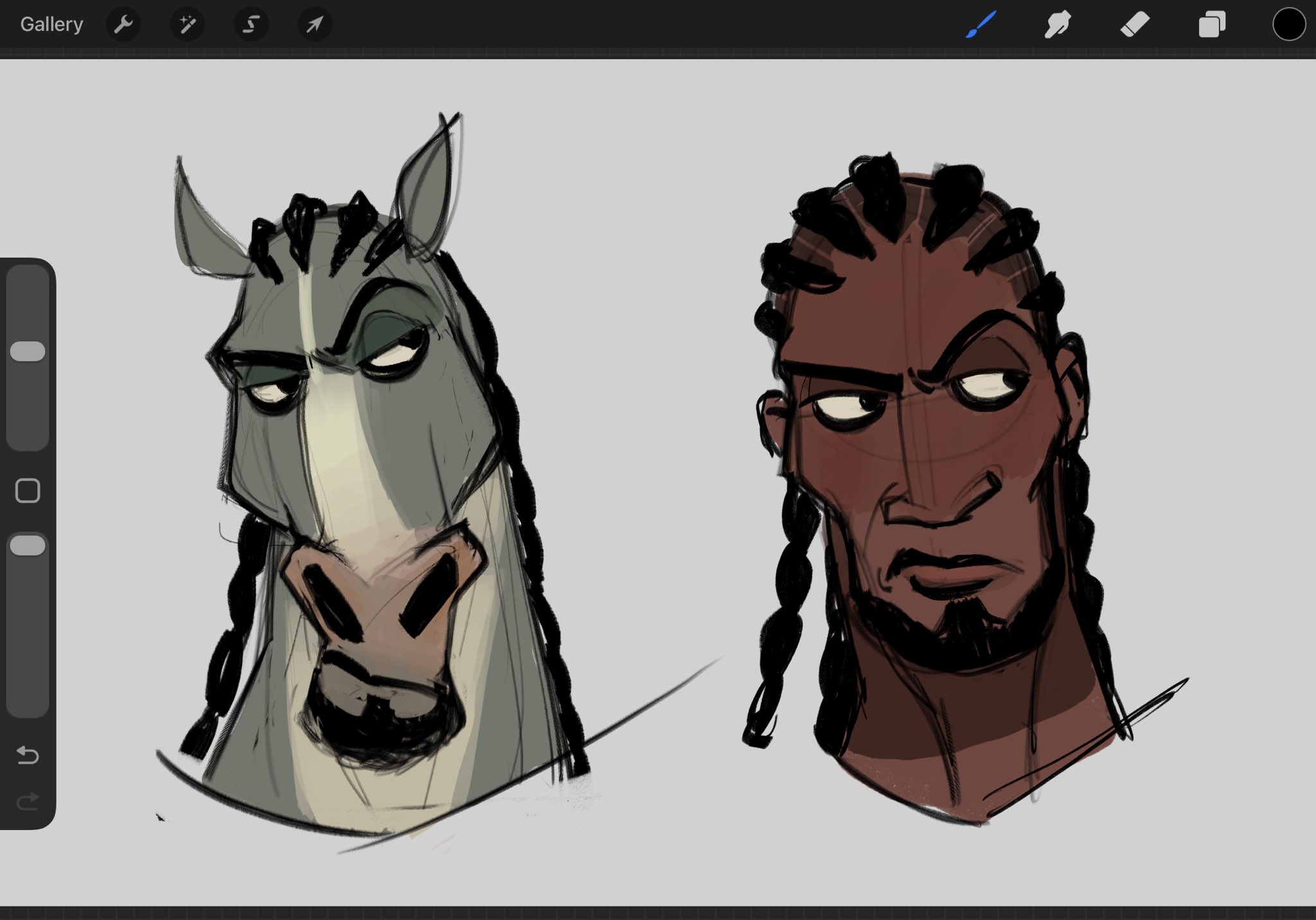This screenshot has width=1316, height=920.
Task: Select the Brush tool
Action: pos(981,24)
